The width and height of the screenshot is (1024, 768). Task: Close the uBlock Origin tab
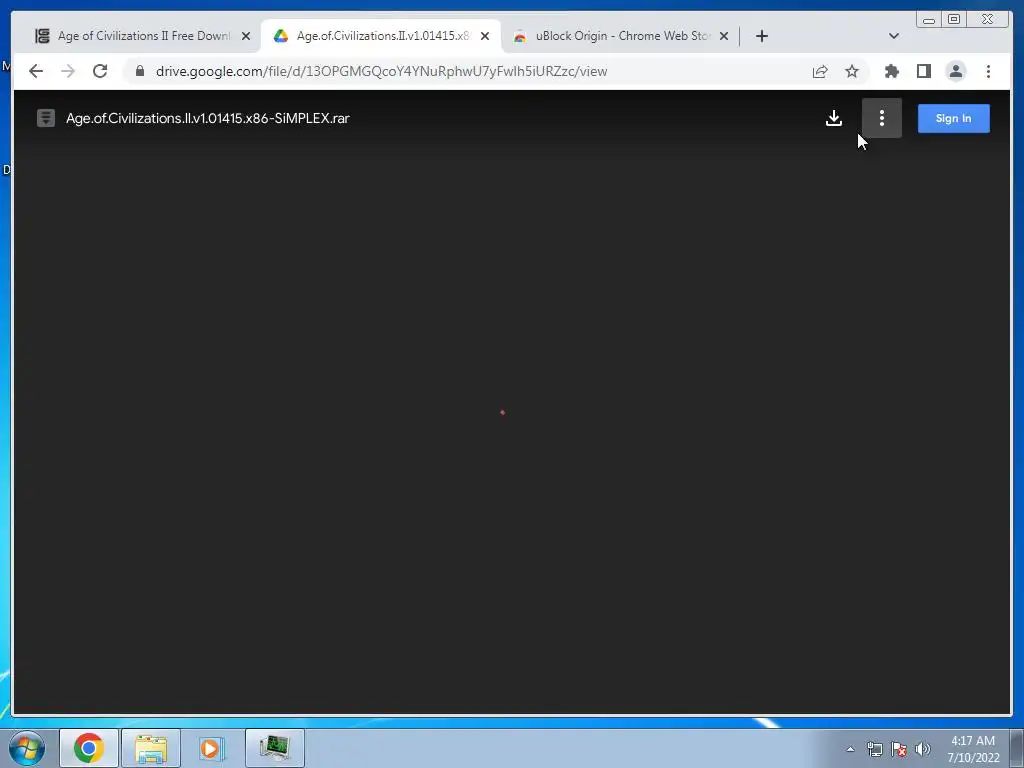point(724,36)
